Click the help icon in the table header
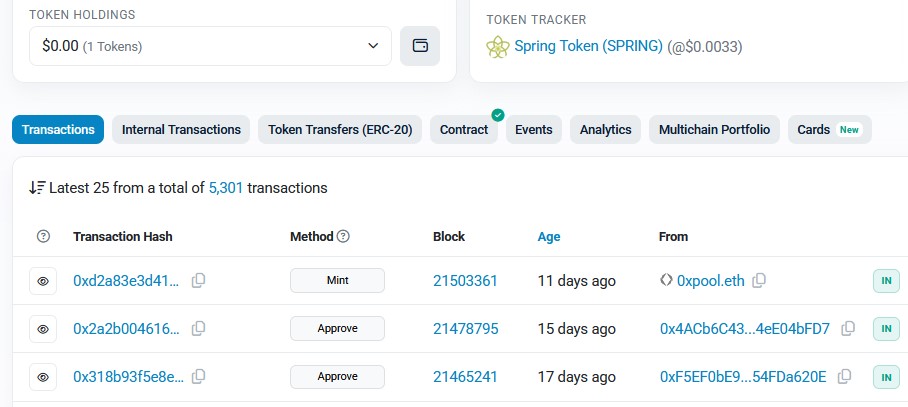Screen dimensions: 908x407 pyautogui.click(x=43, y=237)
